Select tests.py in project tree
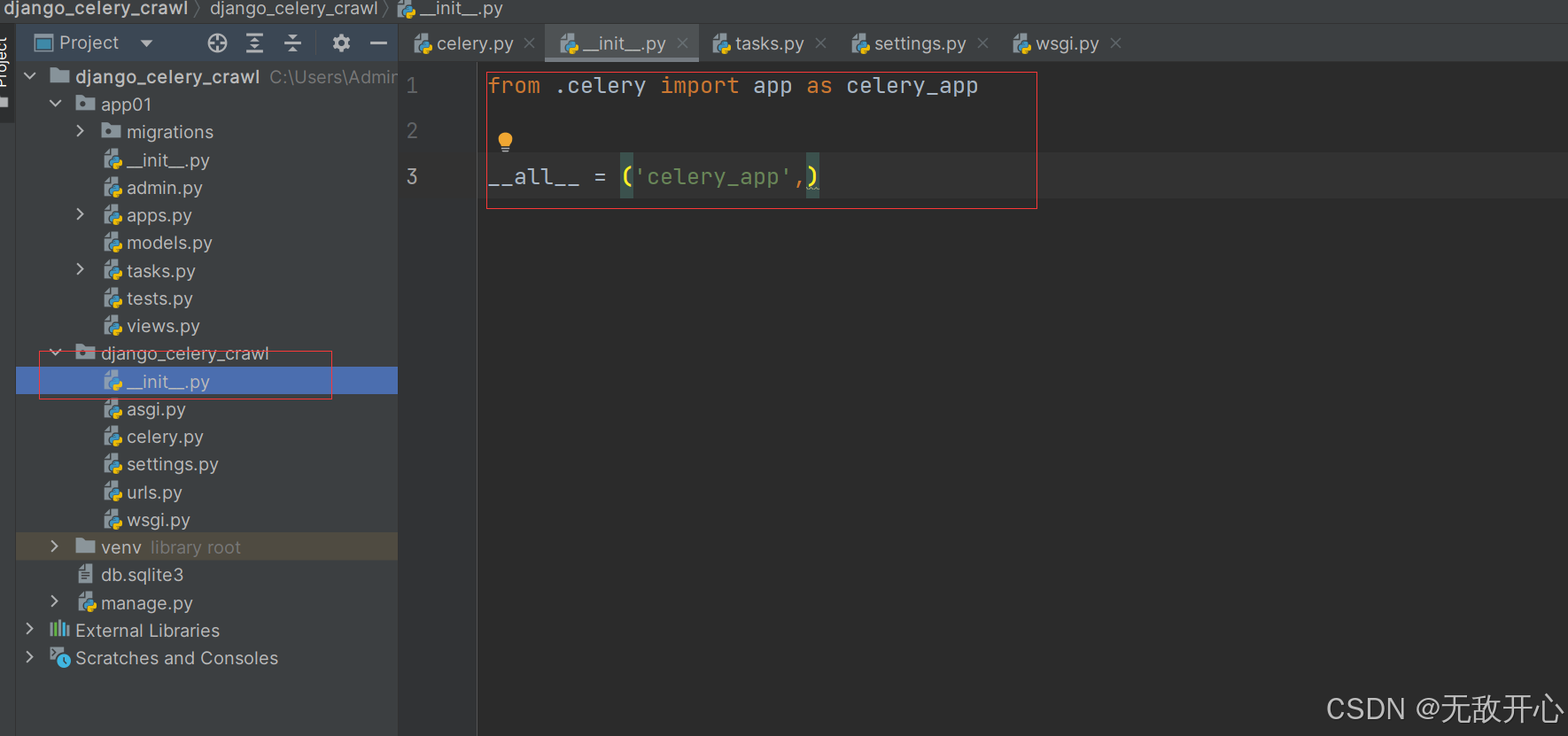This screenshot has height=736, width=1568. coord(159,298)
